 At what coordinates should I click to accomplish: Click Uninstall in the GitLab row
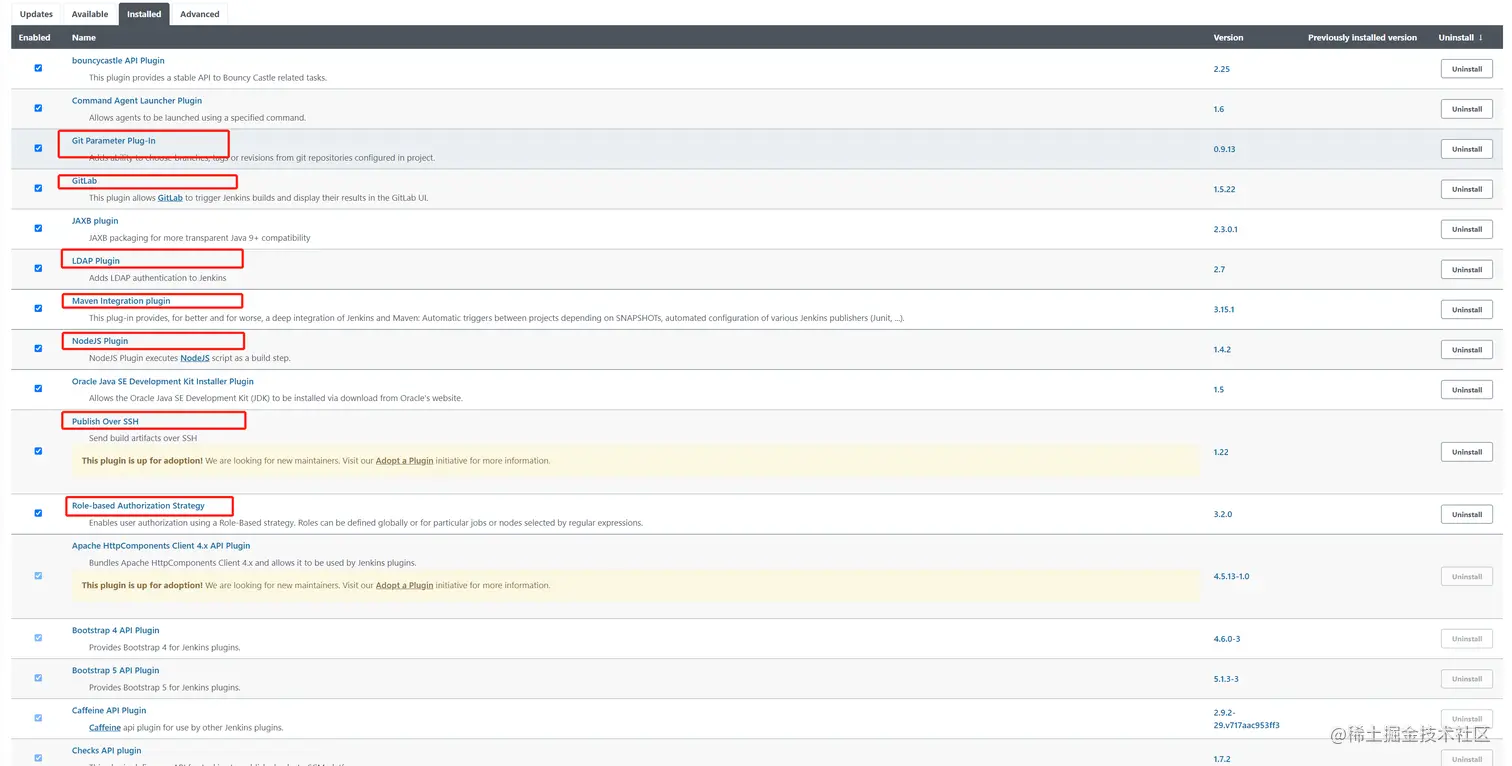(1467, 189)
